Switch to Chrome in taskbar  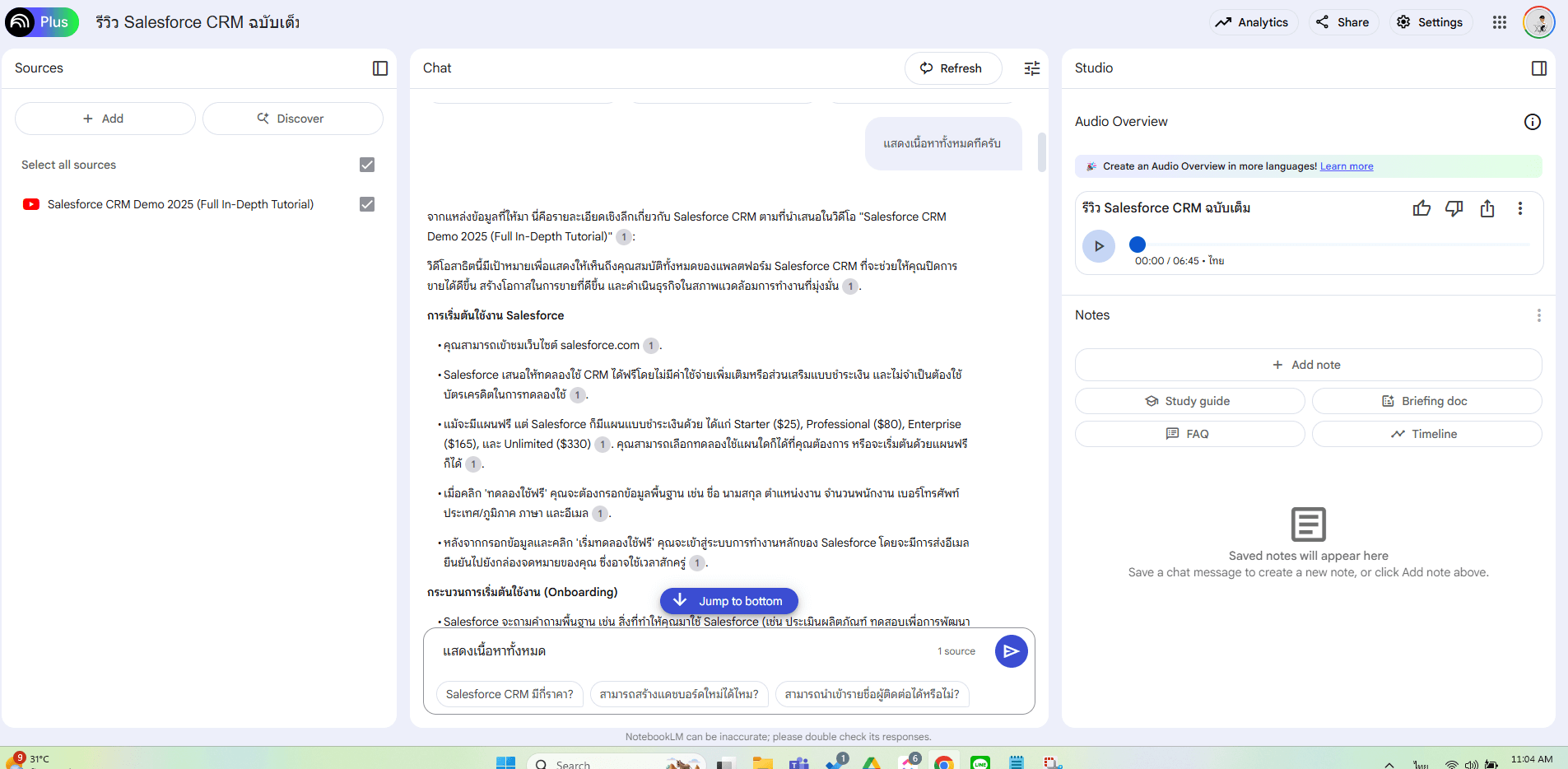[944, 763]
